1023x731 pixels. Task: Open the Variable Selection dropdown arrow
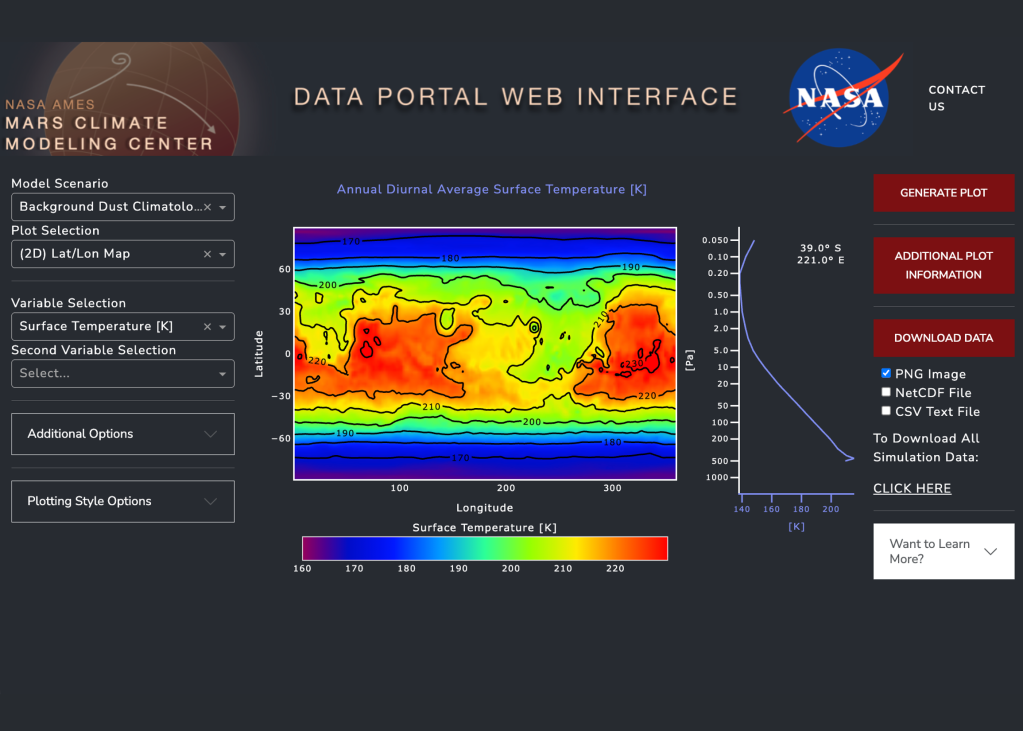[x=222, y=327]
